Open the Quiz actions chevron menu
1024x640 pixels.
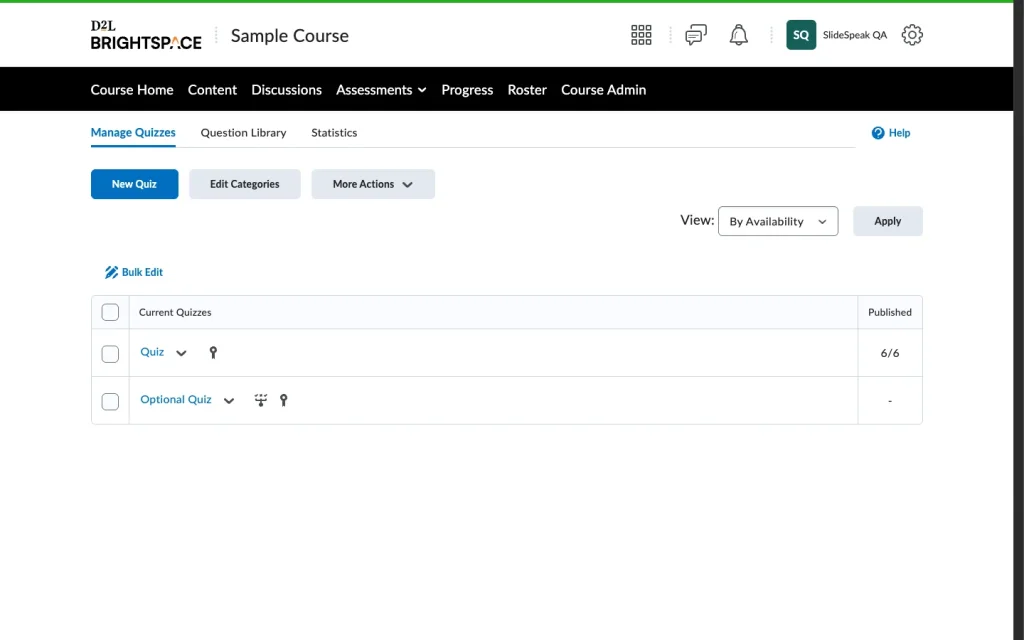click(x=181, y=353)
